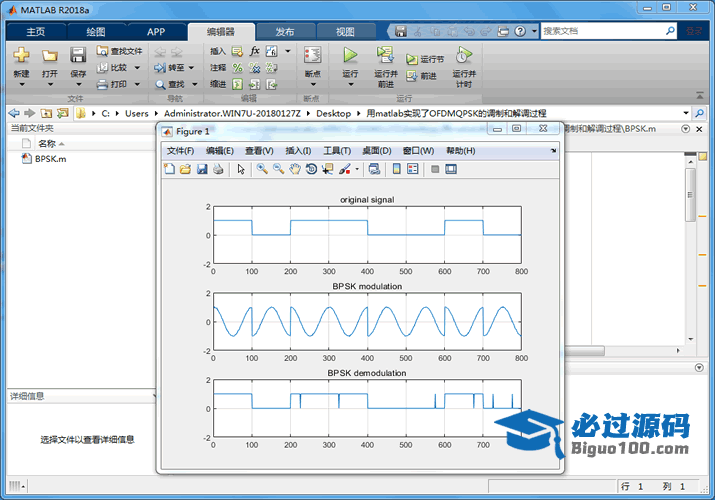Click the uncomment icon with crossed percent
This screenshot has width=715, height=500.
(254, 67)
